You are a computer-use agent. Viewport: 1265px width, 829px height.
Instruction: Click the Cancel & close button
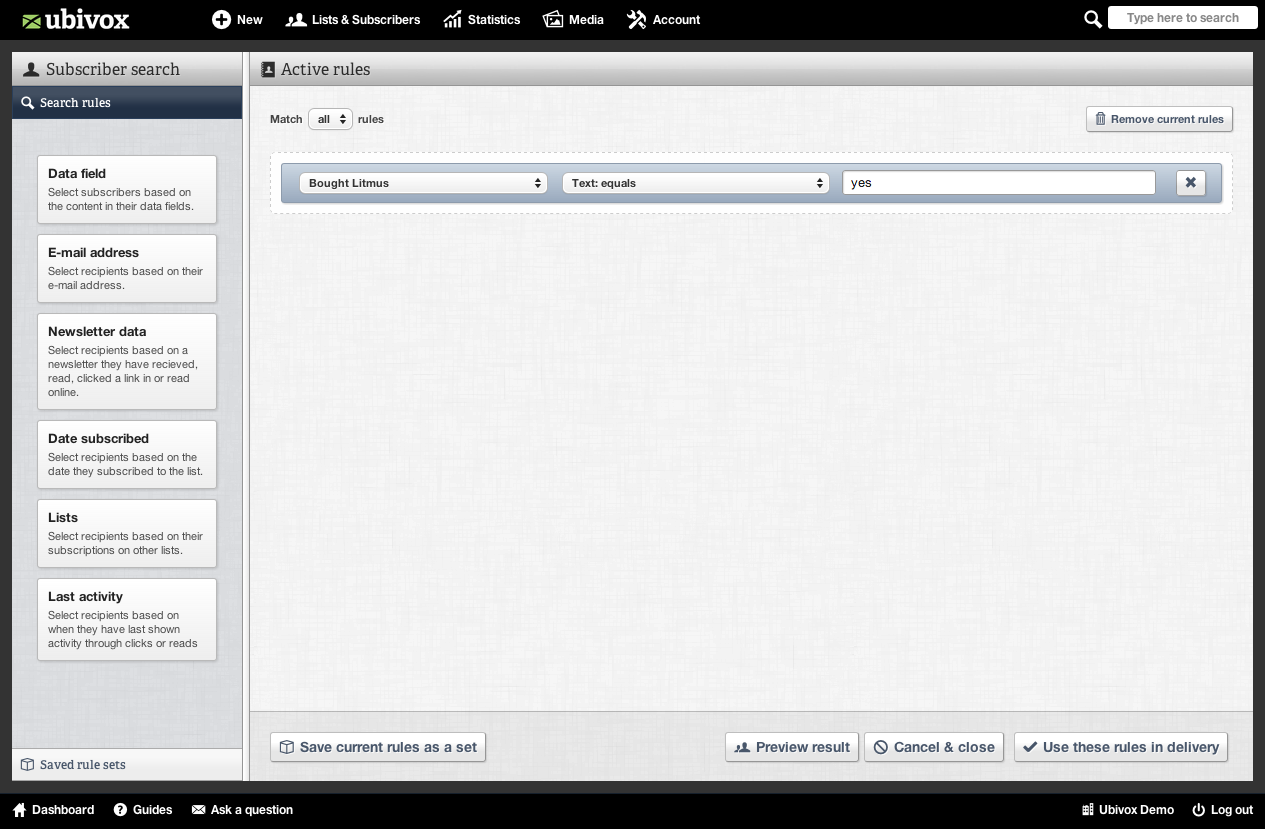tap(934, 747)
